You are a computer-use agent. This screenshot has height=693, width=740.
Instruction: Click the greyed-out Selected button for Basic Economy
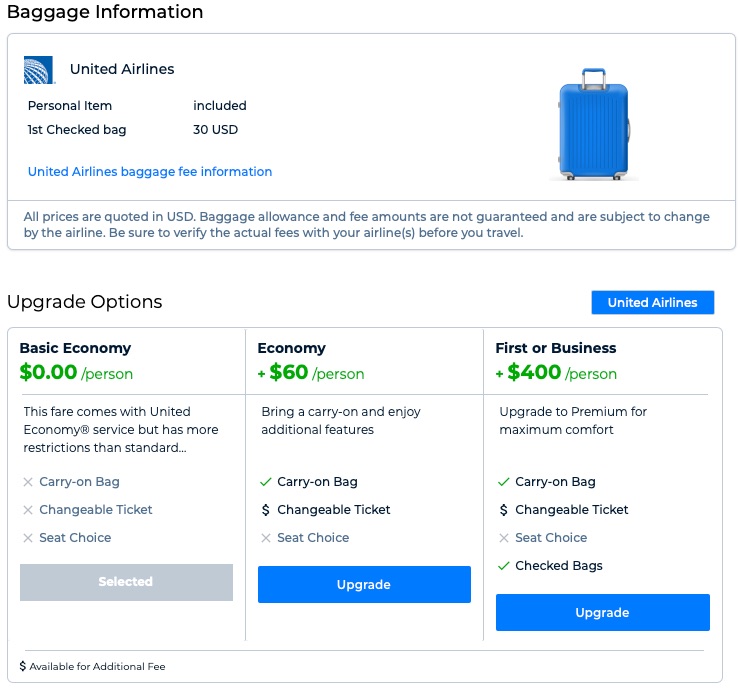coord(126,582)
